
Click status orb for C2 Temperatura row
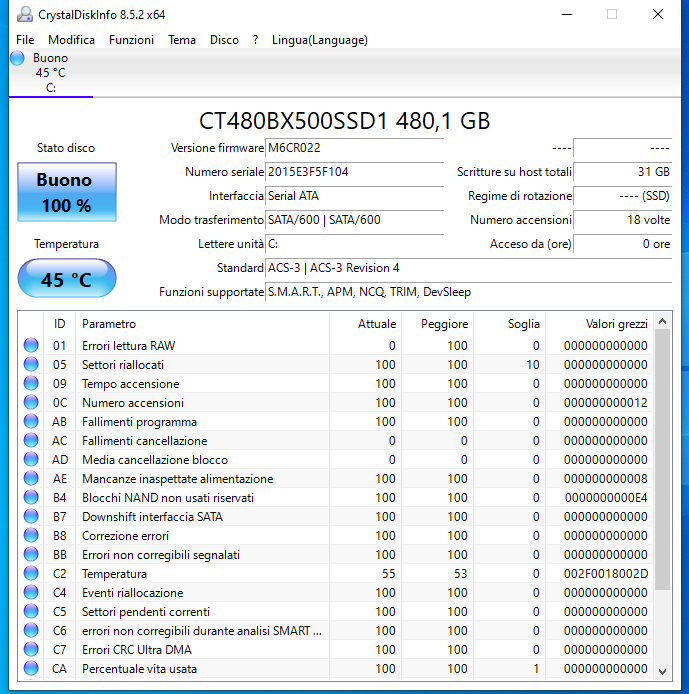[x=31, y=574]
